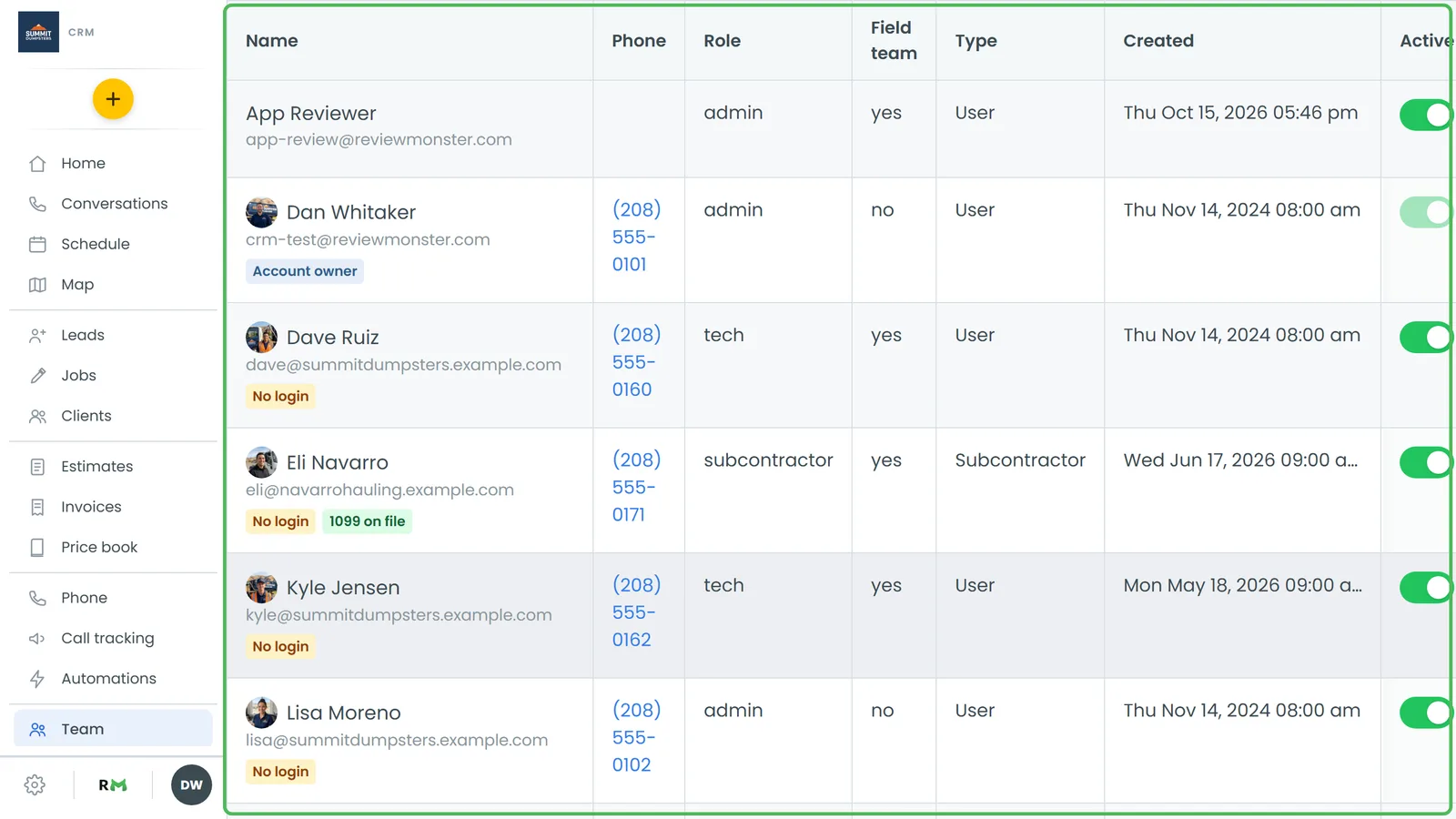Click the Phone handset icon
The image size is (1456, 819).
point(37,598)
